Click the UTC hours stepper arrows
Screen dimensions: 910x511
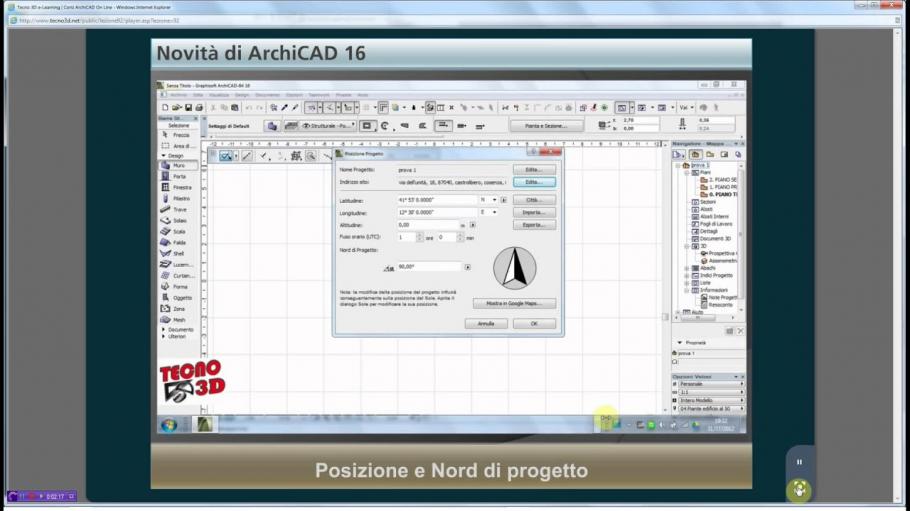tap(420, 237)
